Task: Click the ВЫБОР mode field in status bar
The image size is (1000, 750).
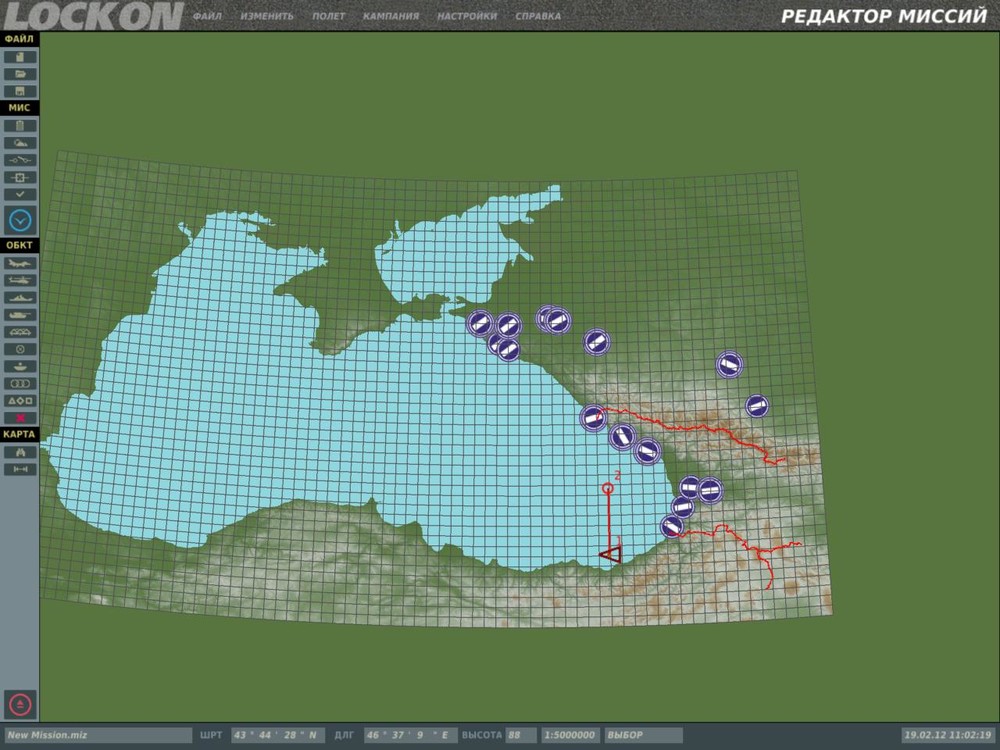Action: tap(643, 735)
